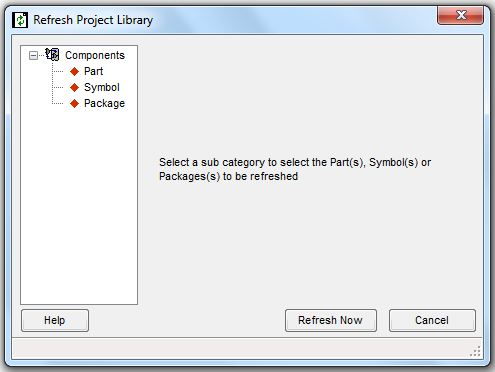Open Help for this dialog
Screen dimensions: 495x372
(55, 320)
